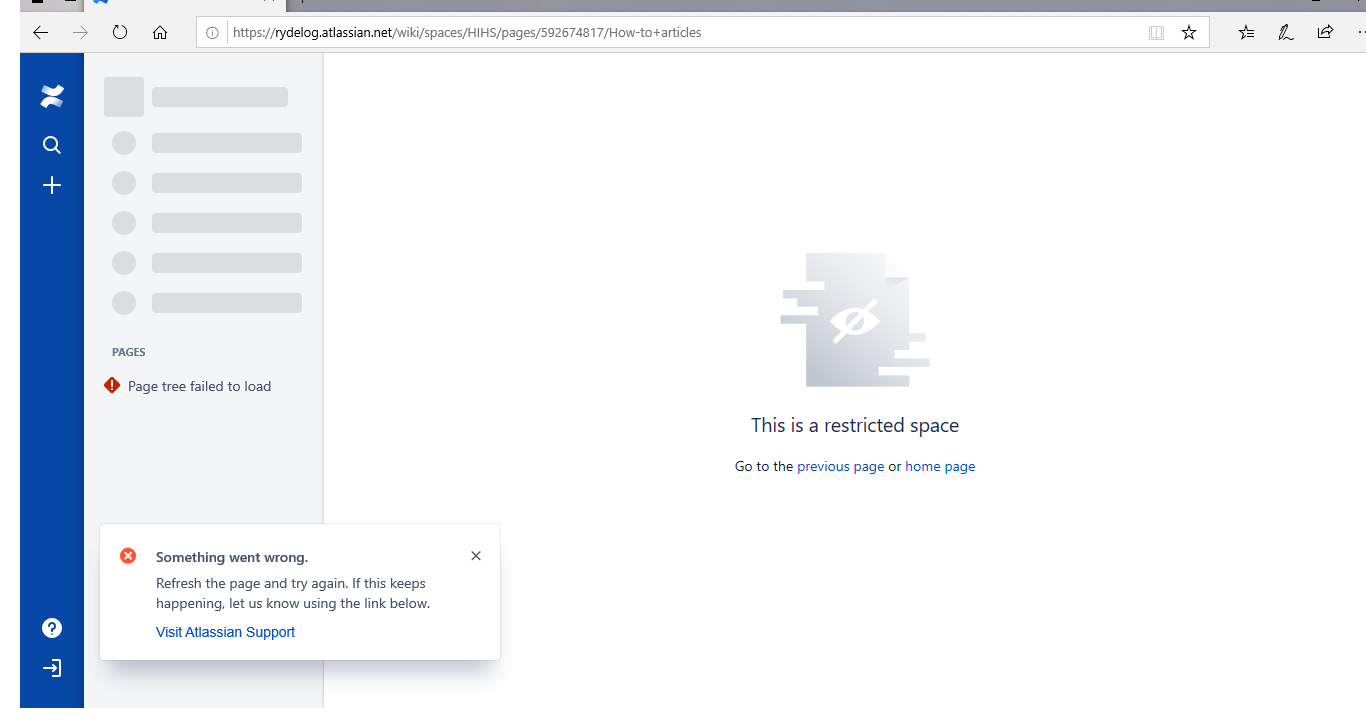Click the 'Page tree failed to load' message
Screen dimensions: 1366x728
(x=200, y=386)
